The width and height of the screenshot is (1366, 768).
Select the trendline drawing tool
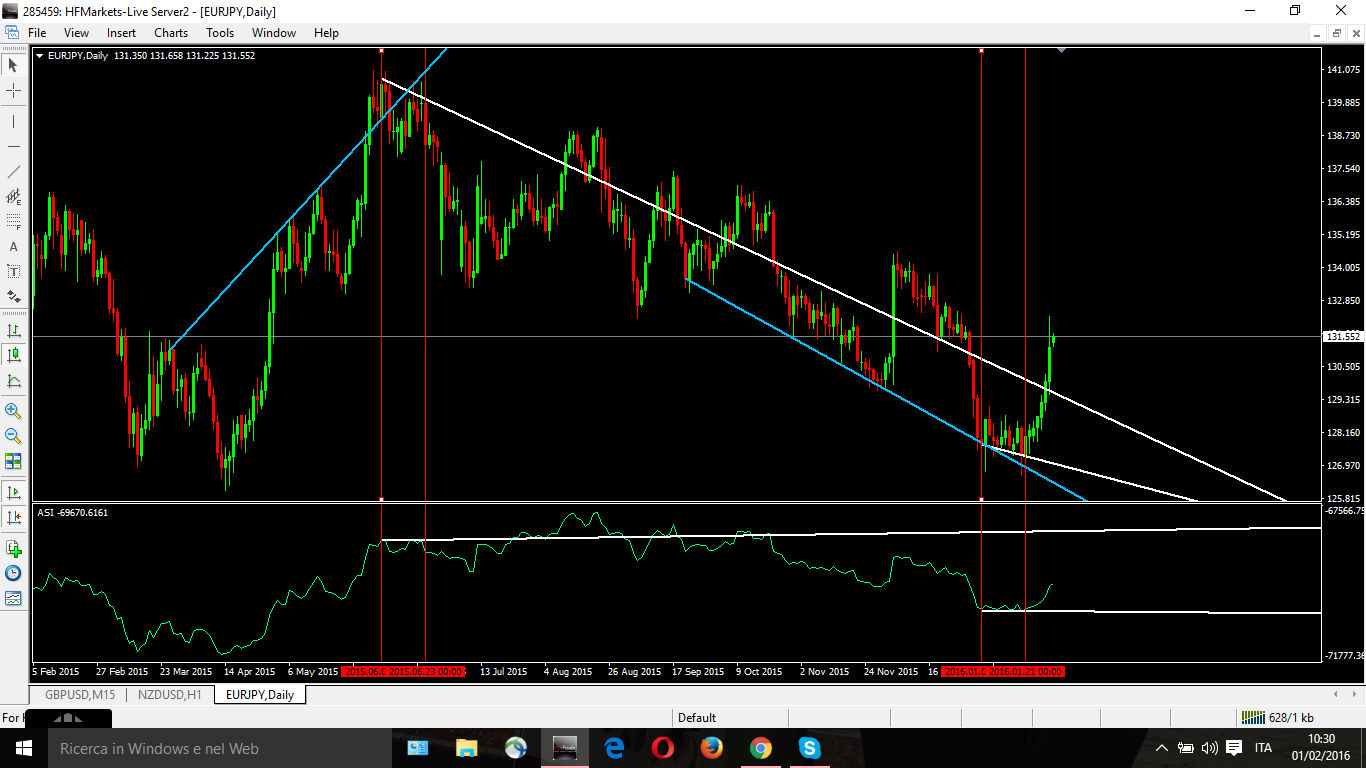(x=13, y=171)
